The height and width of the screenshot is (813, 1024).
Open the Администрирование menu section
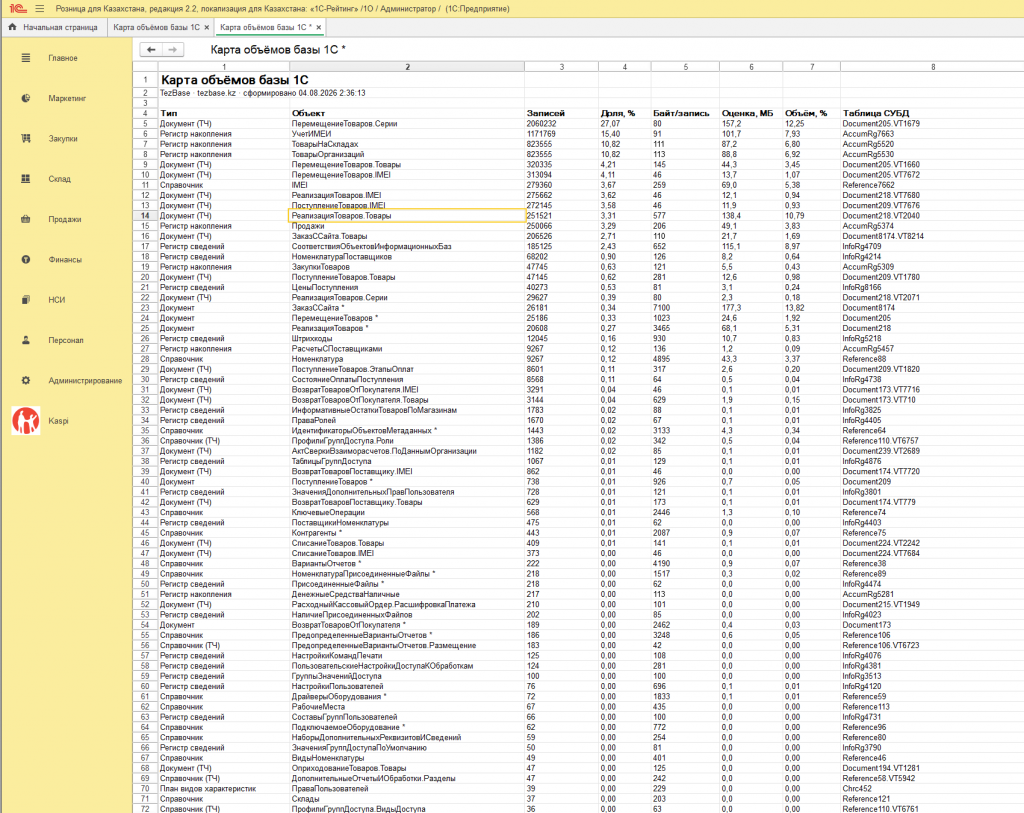coord(85,380)
